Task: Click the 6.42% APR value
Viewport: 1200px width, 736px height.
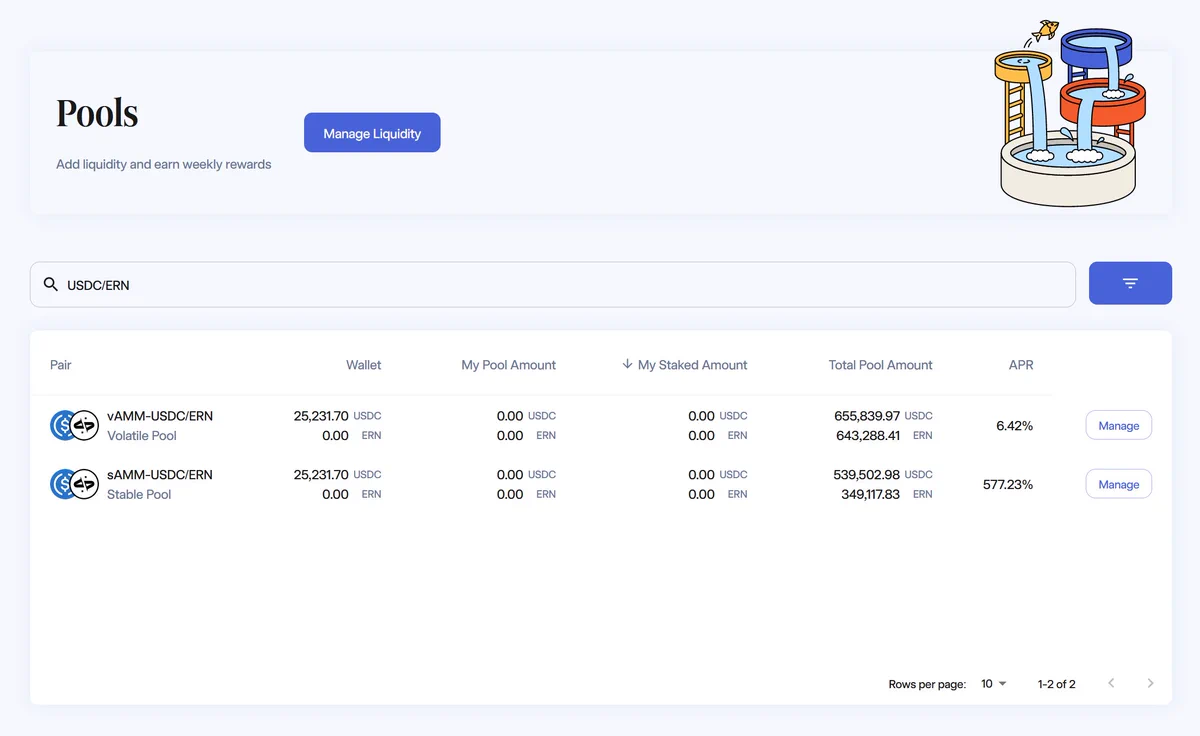Action: tap(1014, 426)
